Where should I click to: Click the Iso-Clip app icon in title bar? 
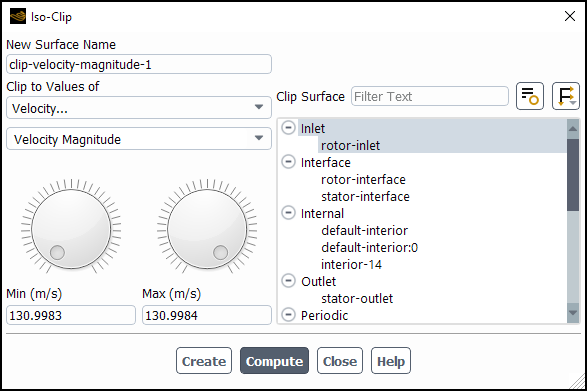point(18,16)
